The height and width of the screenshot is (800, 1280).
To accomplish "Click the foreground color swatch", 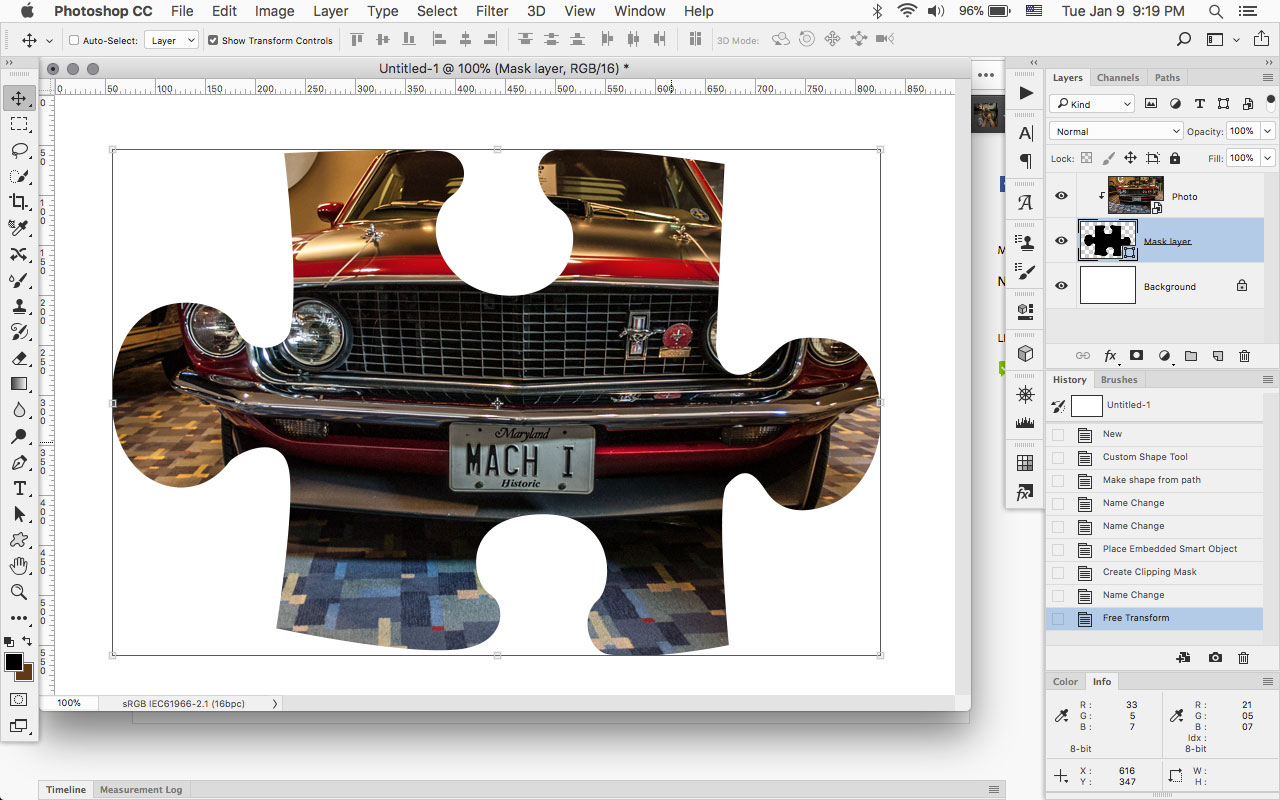I will coord(14,662).
